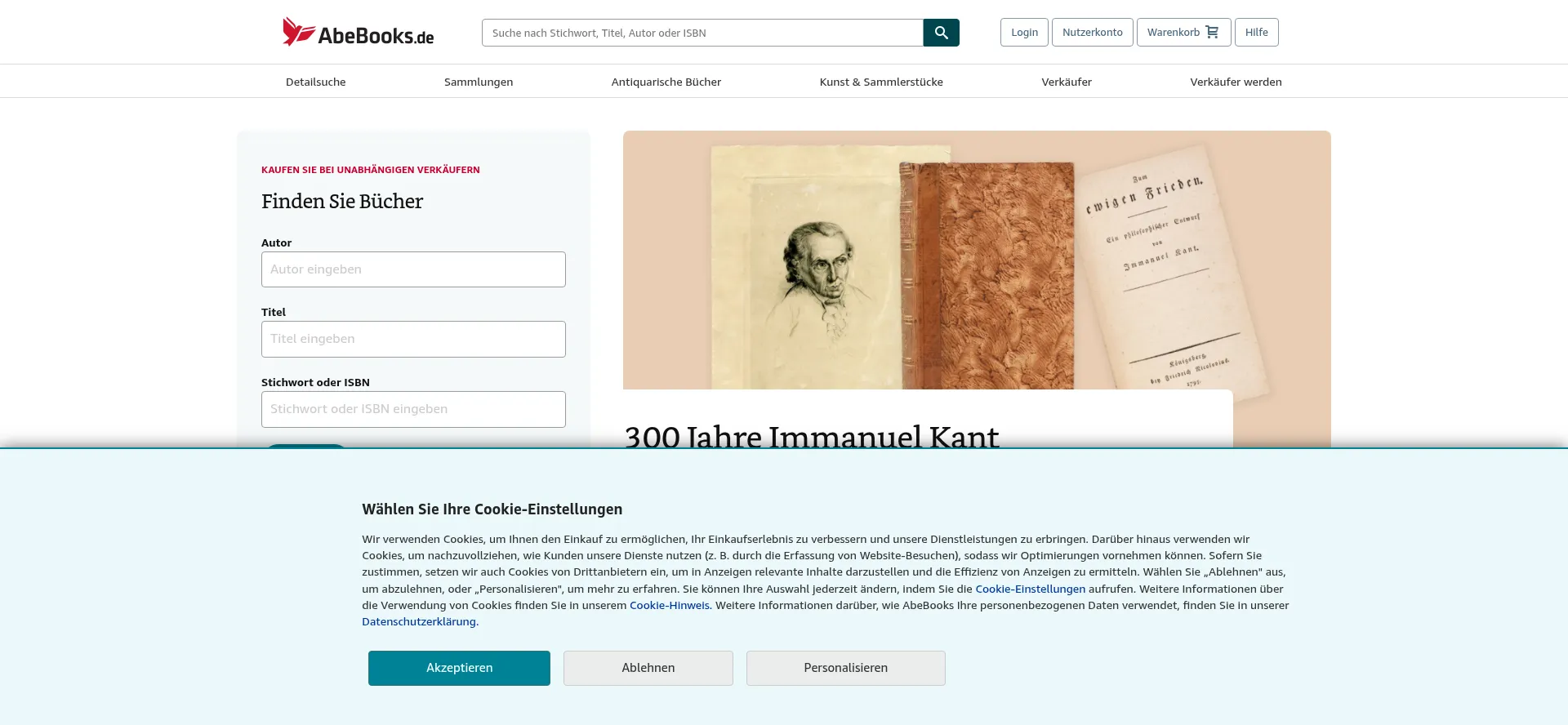Go to Antiquarische Bücher
The height and width of the screenshot is (725, 1568).
click(666, 82)
